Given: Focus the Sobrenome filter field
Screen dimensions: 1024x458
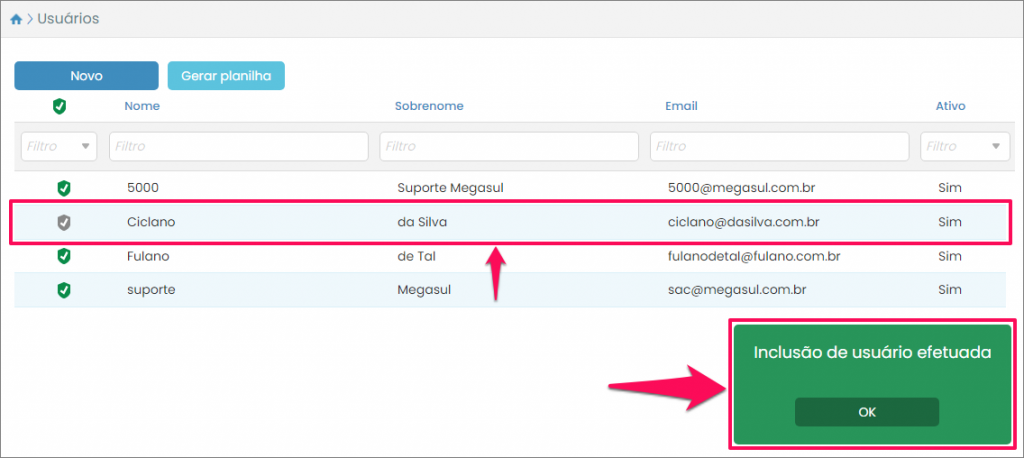Looking at the screenshot, I should 509,146.
